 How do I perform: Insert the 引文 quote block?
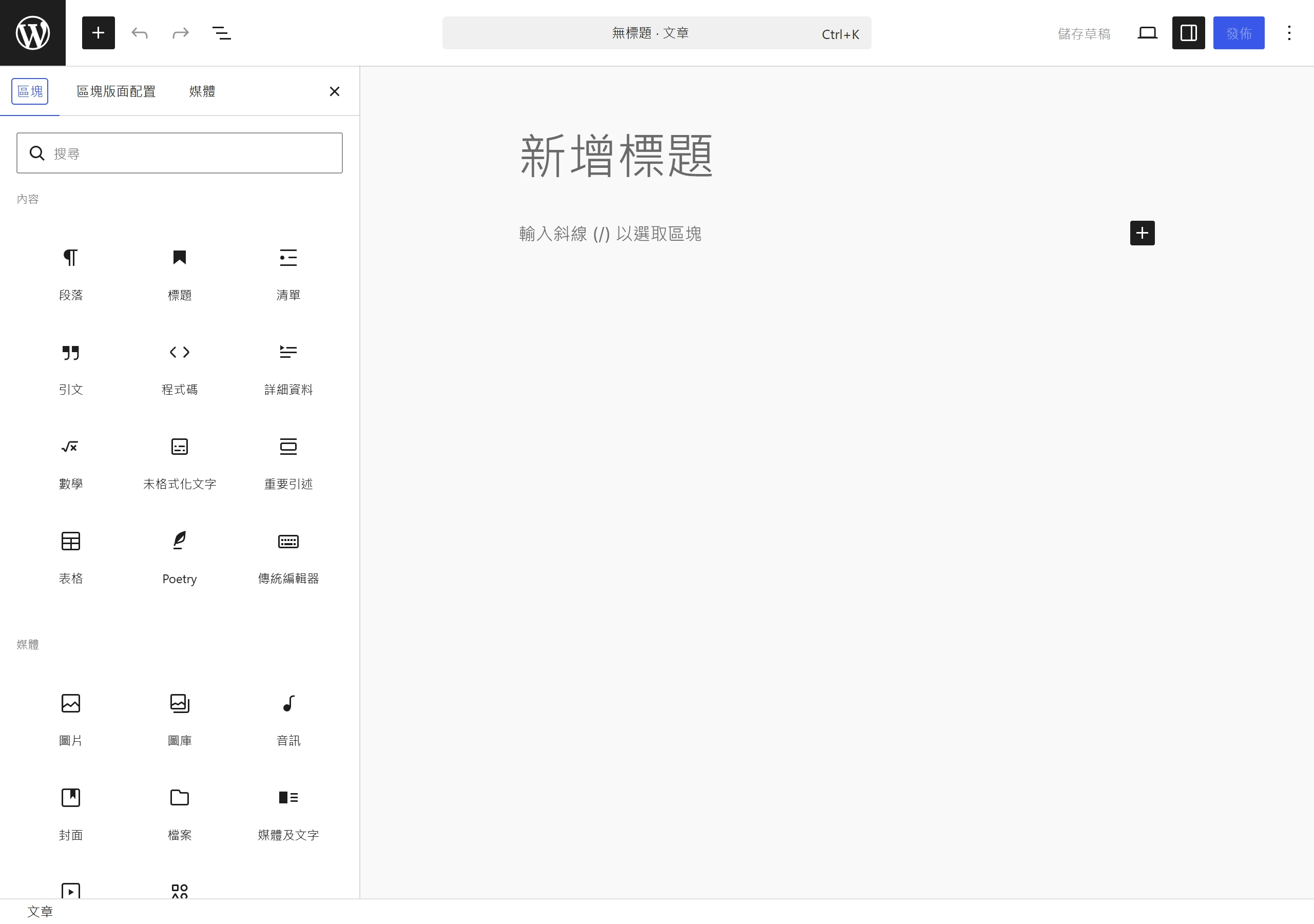pos(71,369)
